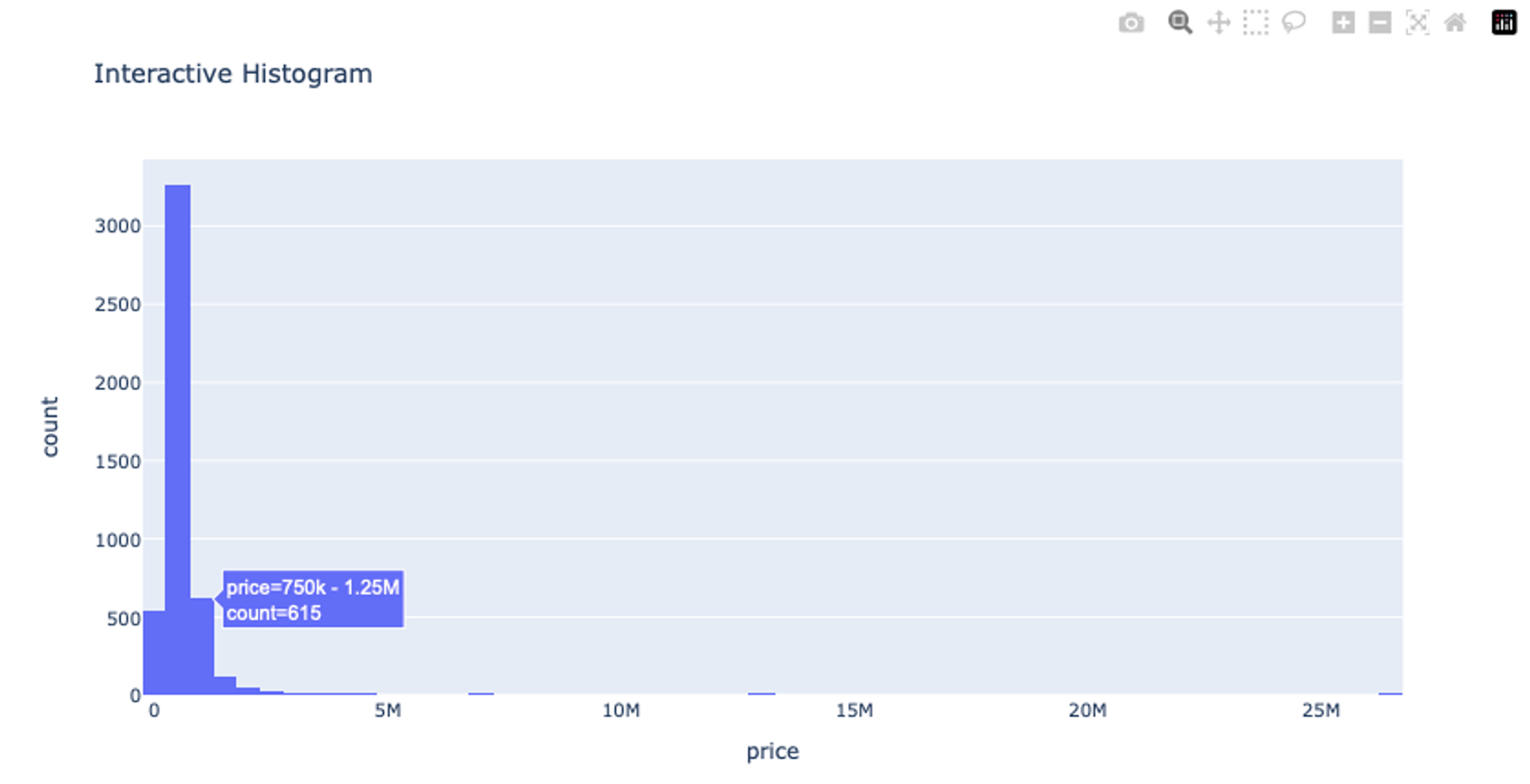This screenshot has width=1530, height=784.
Task: Autoscale the chart axes
Action: click(1418, 23)
